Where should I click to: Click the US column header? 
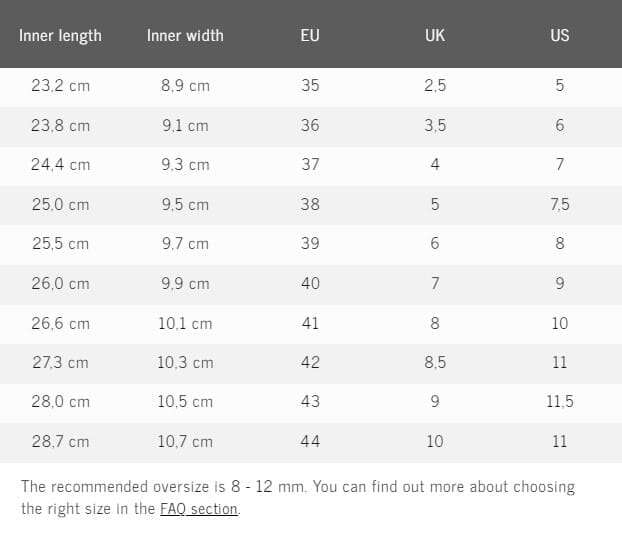[560, 35]
